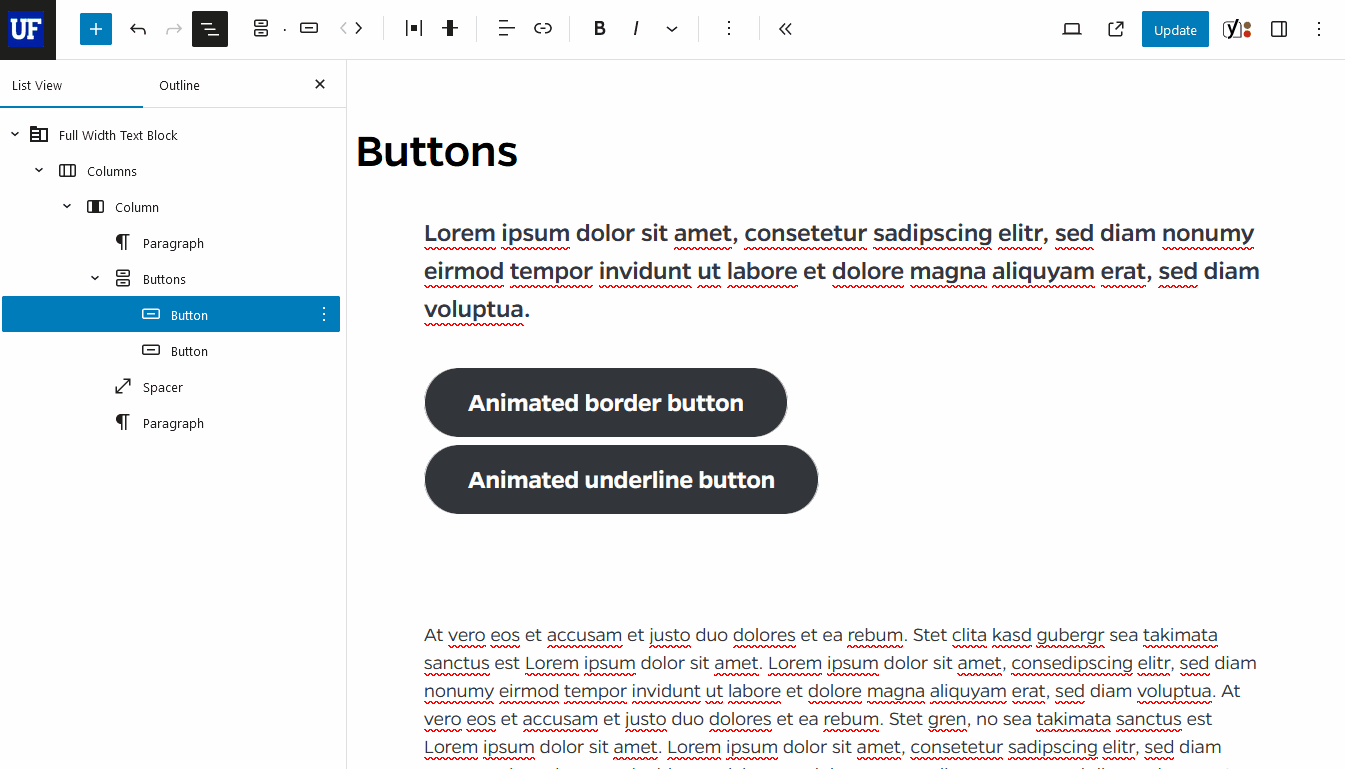Toggle the settings sidebar panel

click(1279, 29)
